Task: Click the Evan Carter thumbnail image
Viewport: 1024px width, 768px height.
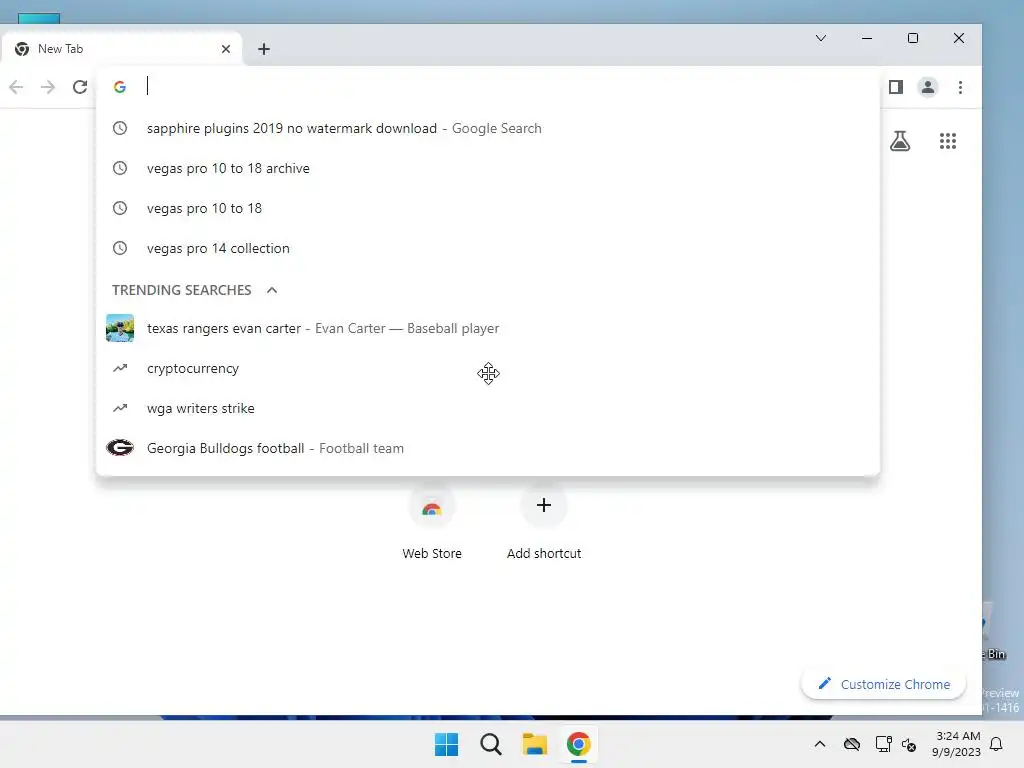Action: pyautogui.click(x=120, y=328)
